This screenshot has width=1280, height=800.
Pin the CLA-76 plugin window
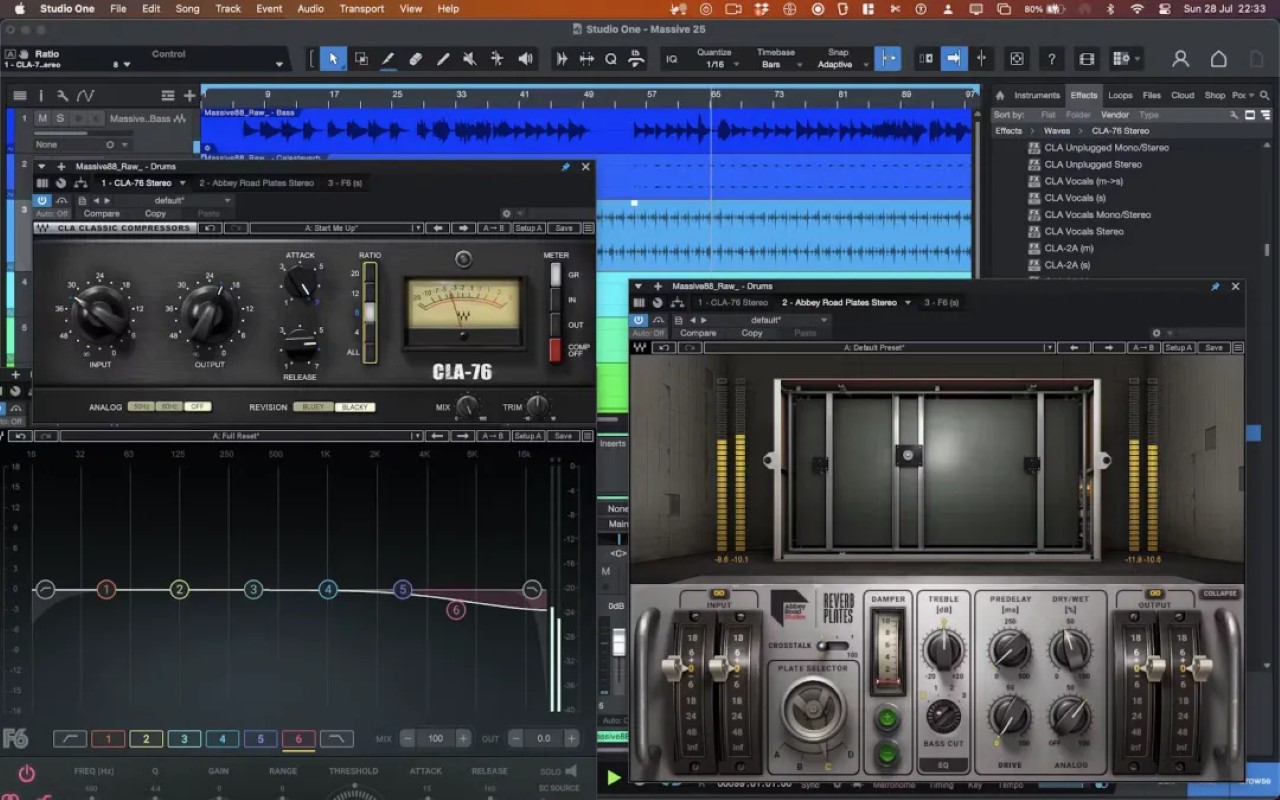566,167
